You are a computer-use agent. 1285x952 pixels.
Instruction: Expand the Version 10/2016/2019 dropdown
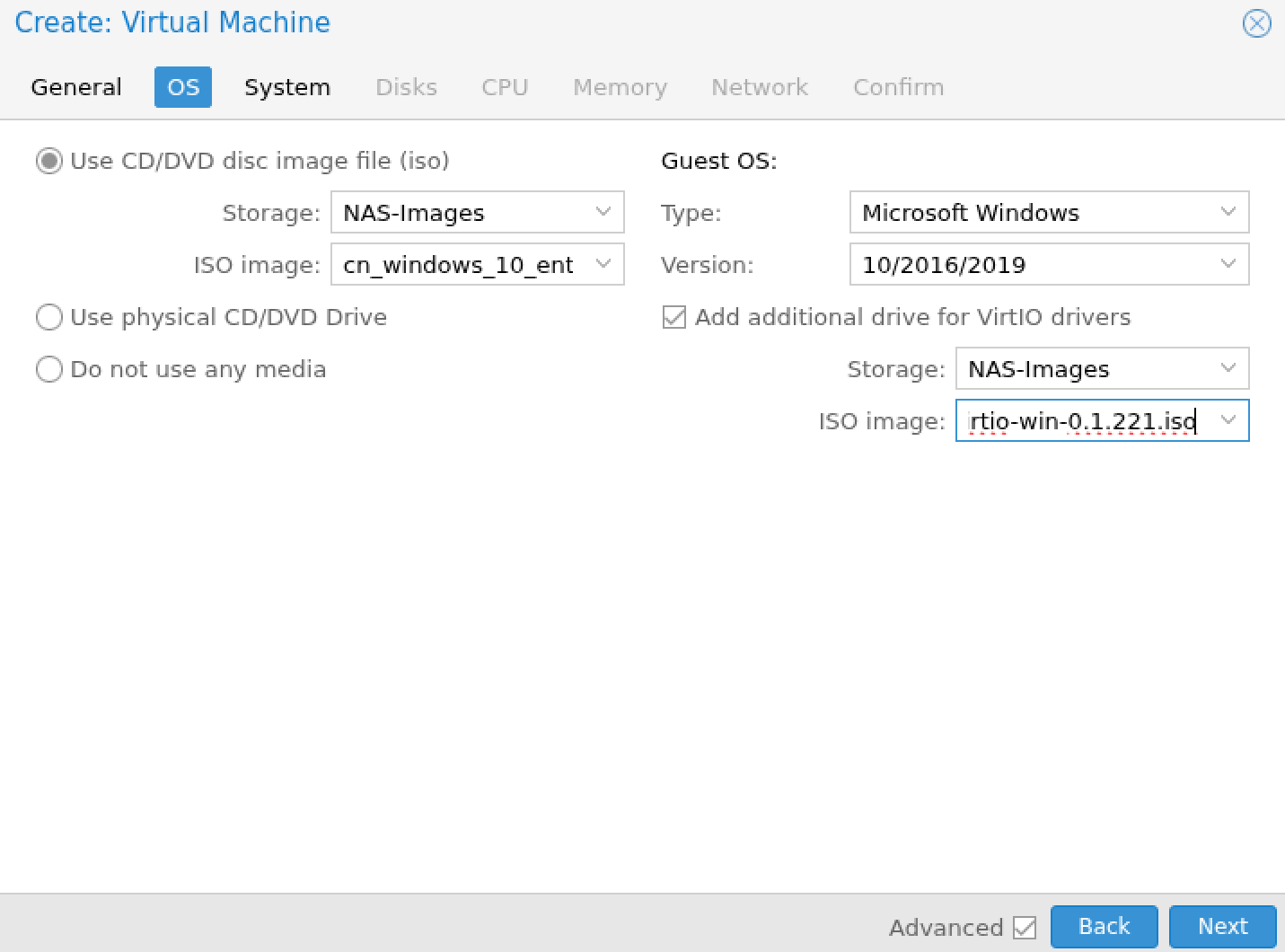tap(1228, 265)
